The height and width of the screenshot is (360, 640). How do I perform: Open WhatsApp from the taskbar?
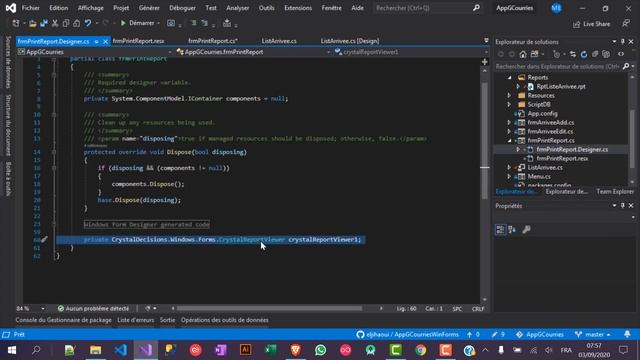[321, 350]
